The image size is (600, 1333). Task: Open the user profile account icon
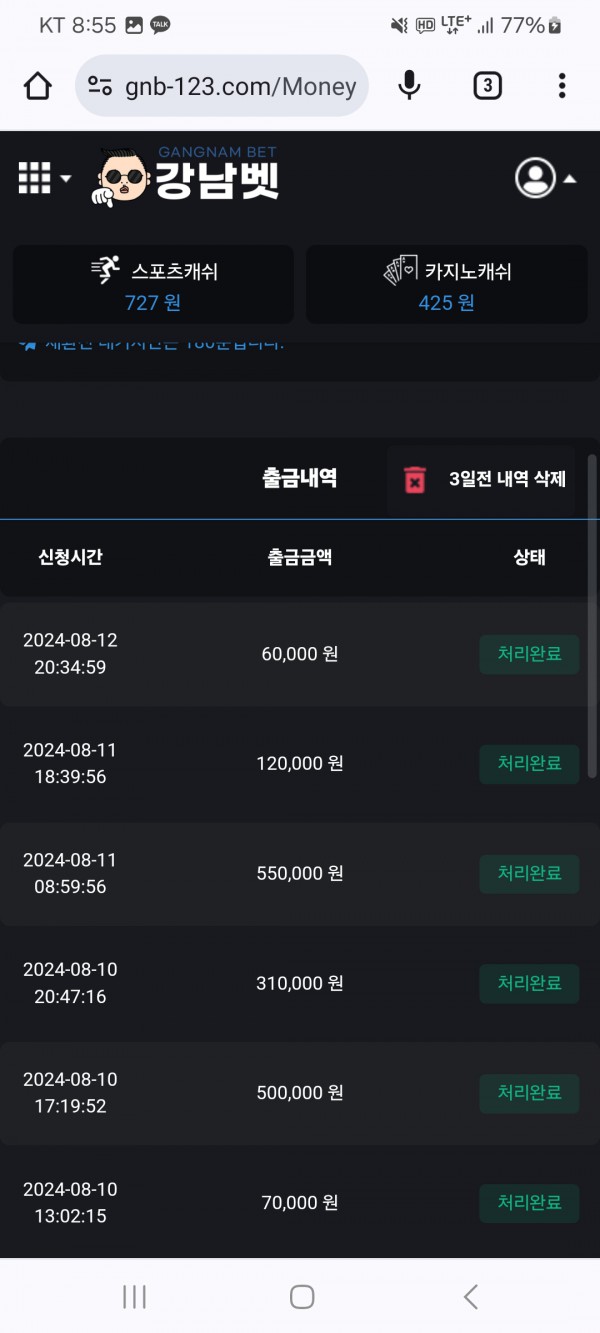(x=535, y=178)
